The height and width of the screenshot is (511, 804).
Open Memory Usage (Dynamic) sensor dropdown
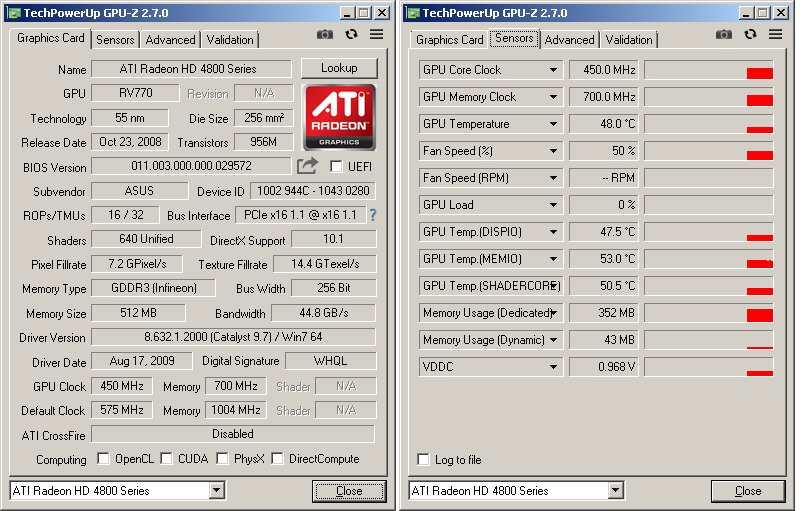coord(553,340)
